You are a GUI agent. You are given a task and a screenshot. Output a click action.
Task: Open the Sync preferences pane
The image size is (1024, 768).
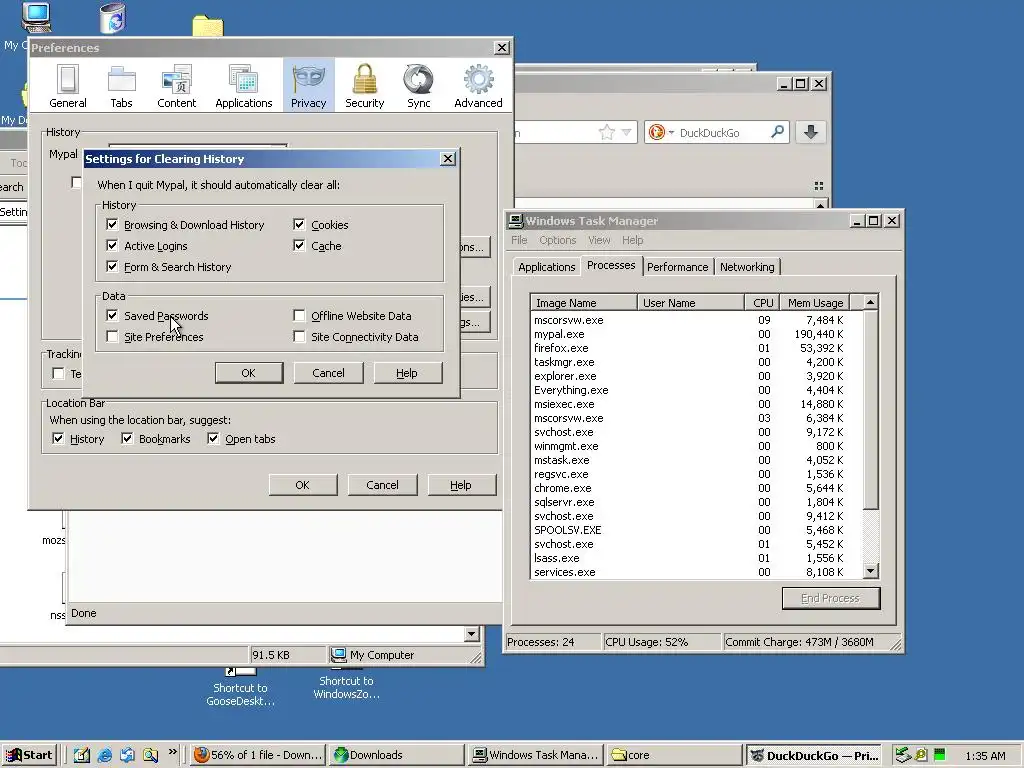(x=419, y=86)
